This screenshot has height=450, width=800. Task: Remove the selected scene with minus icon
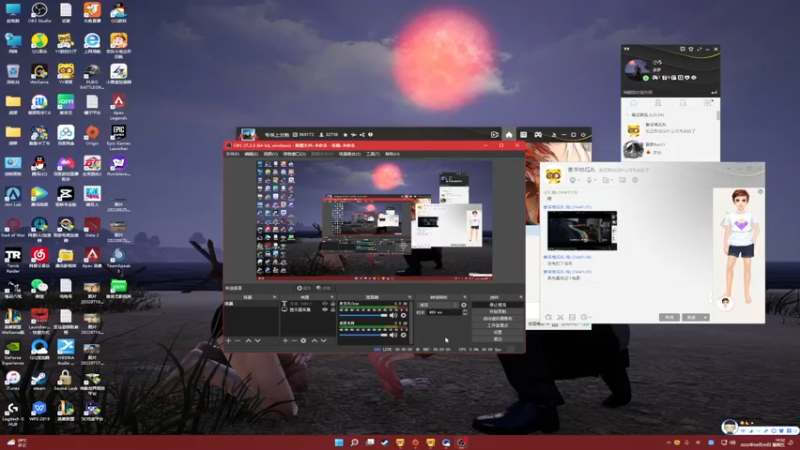pyautogui.click(x=237, y=340)
